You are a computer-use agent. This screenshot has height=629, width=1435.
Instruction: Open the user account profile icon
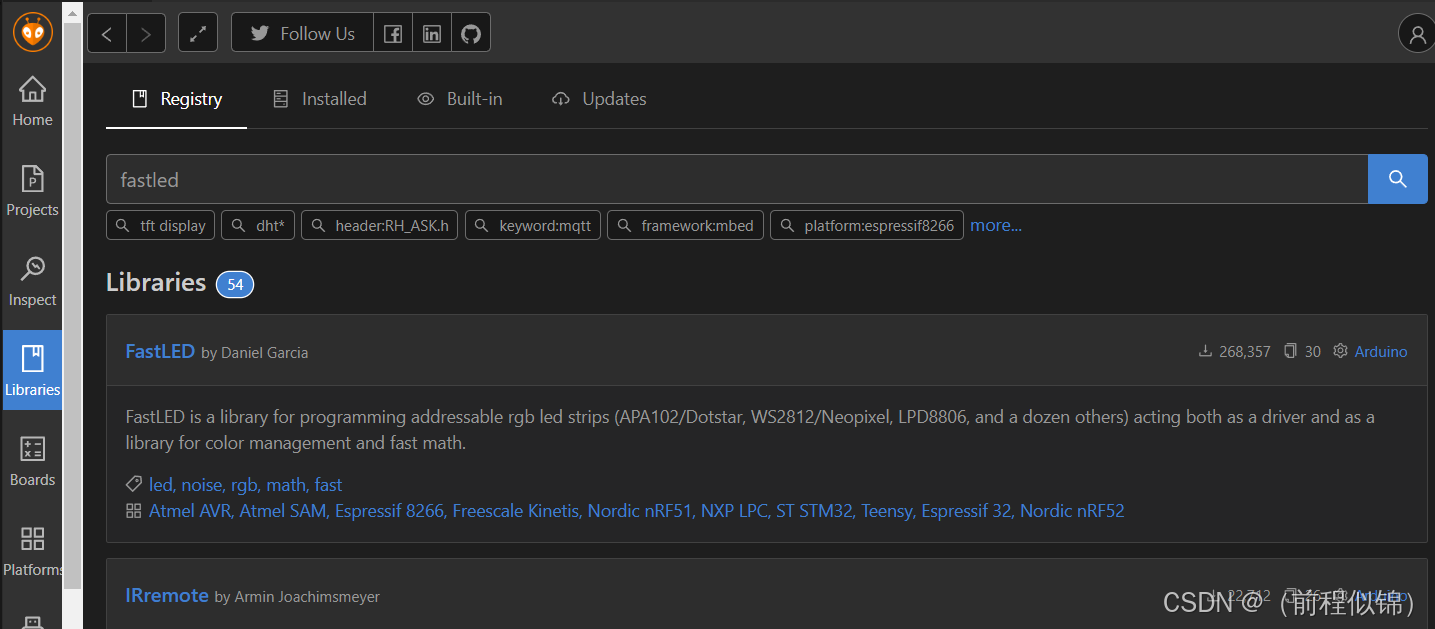click(x=1416, y=34)
